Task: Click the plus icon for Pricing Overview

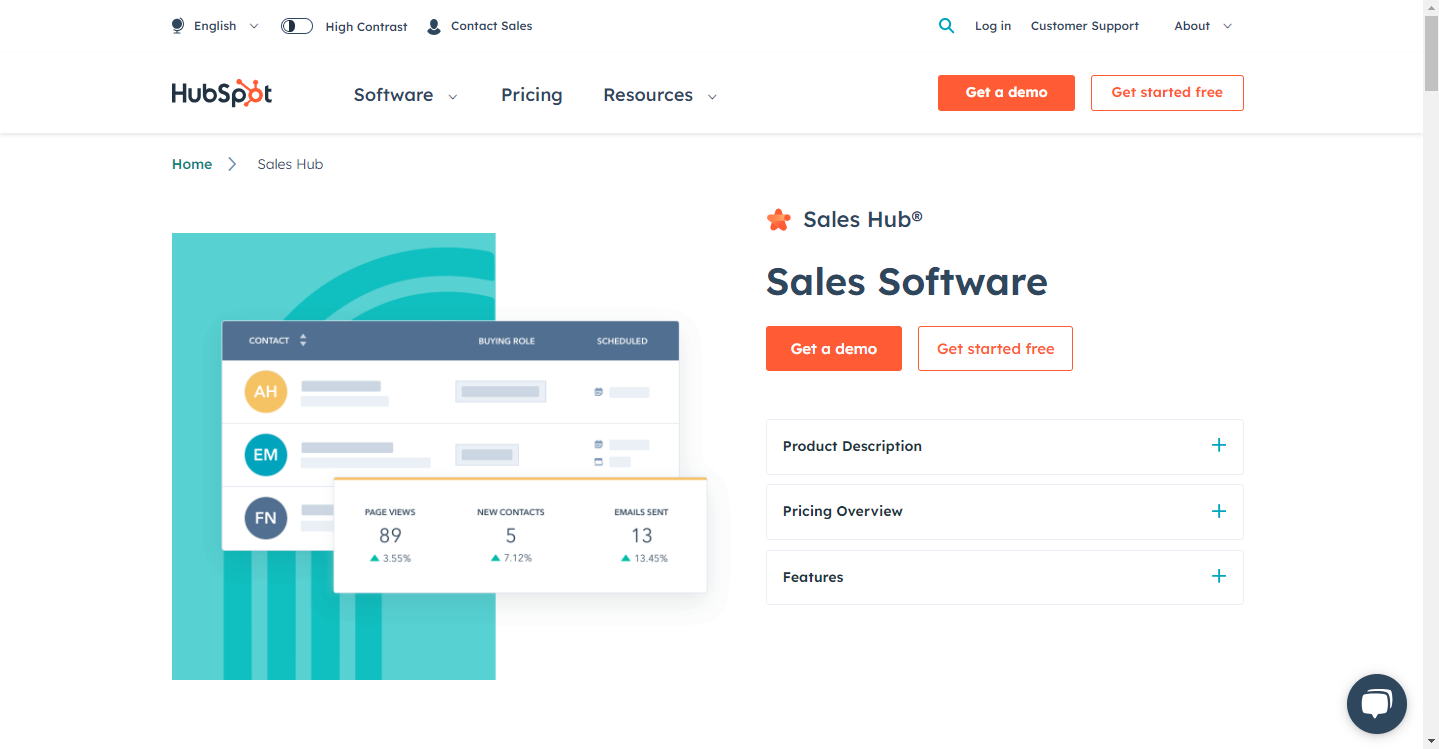Action: click(1218, 511)
